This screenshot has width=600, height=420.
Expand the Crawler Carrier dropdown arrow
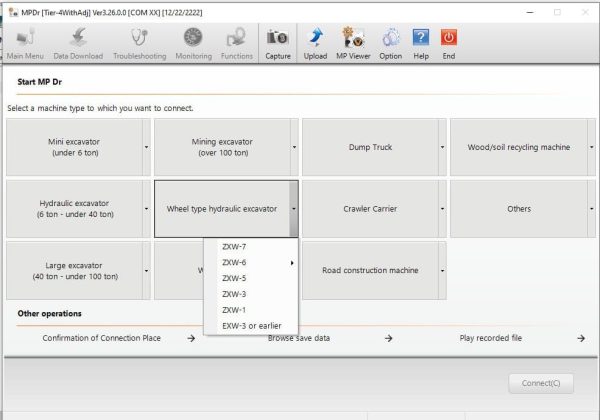[442, 209]
